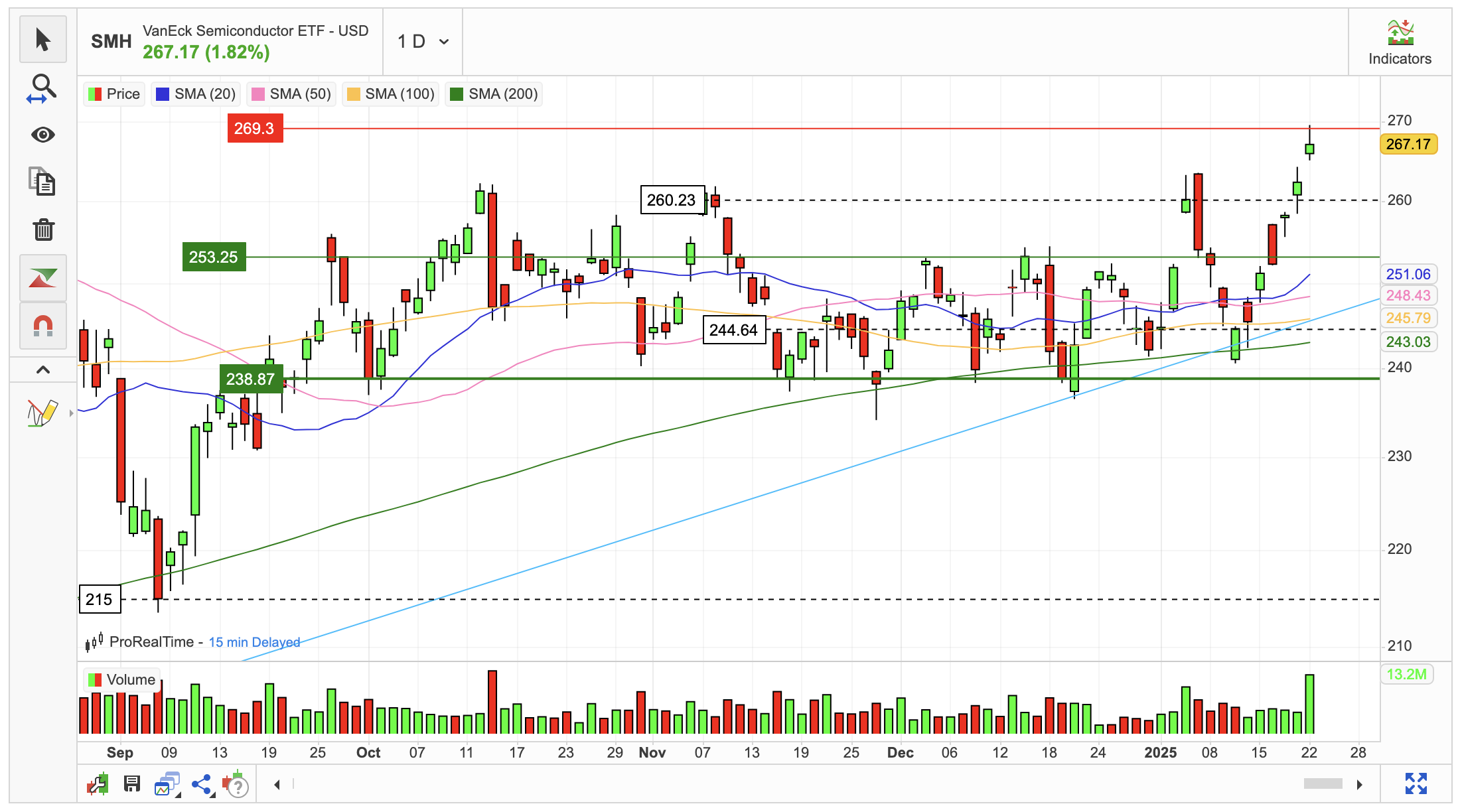
Task: Toggle the SMA (100) legend item
Action: click(391, 94)
